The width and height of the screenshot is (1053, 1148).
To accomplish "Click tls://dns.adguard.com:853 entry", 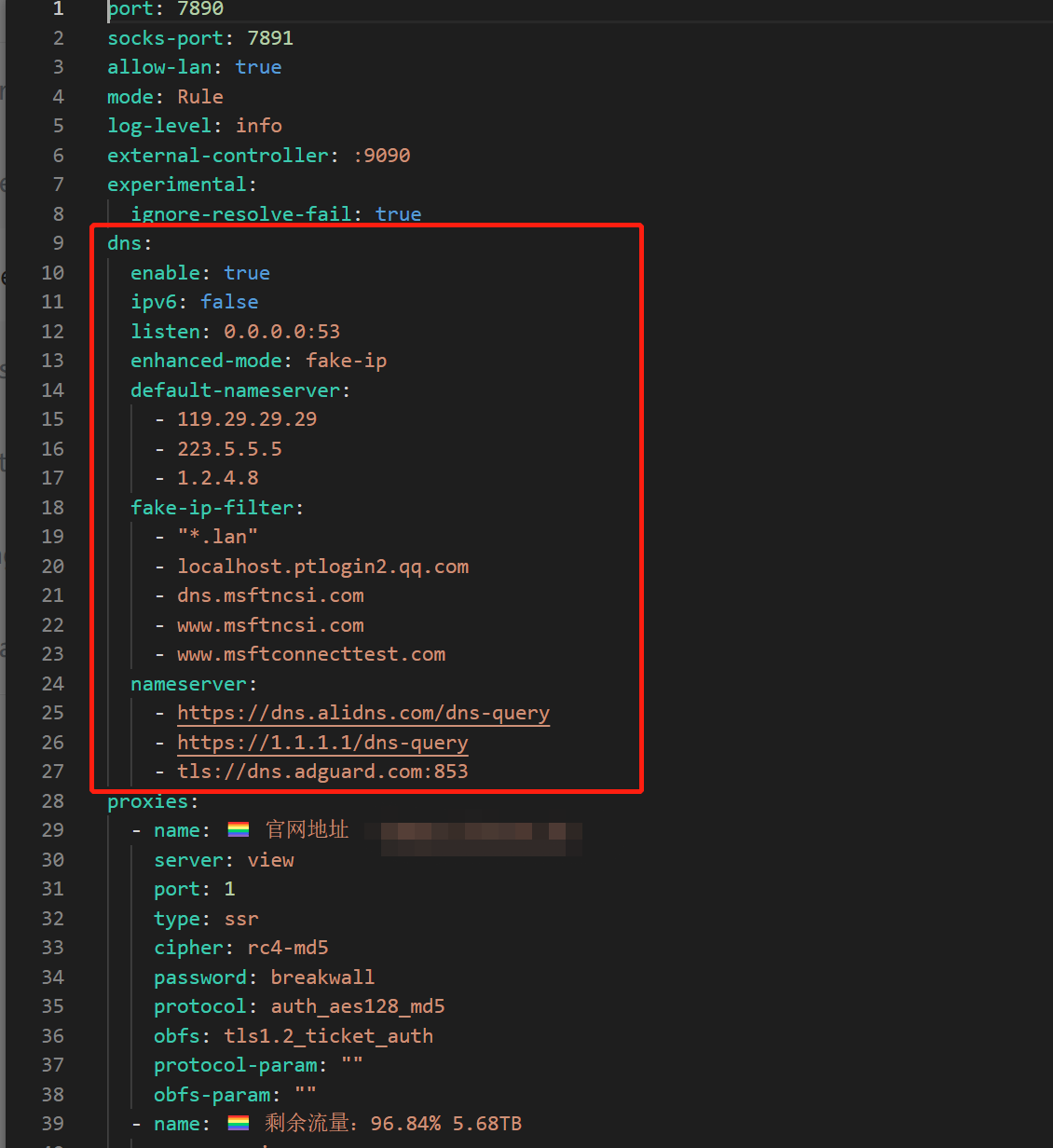I will coord(322,772).
